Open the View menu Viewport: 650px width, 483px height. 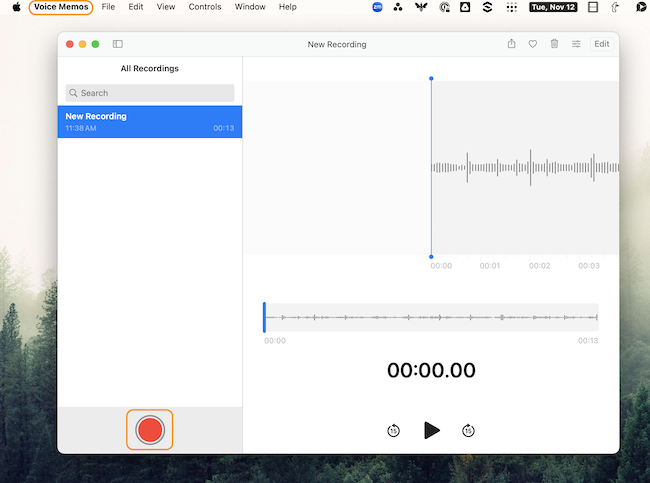pos(166,7)
